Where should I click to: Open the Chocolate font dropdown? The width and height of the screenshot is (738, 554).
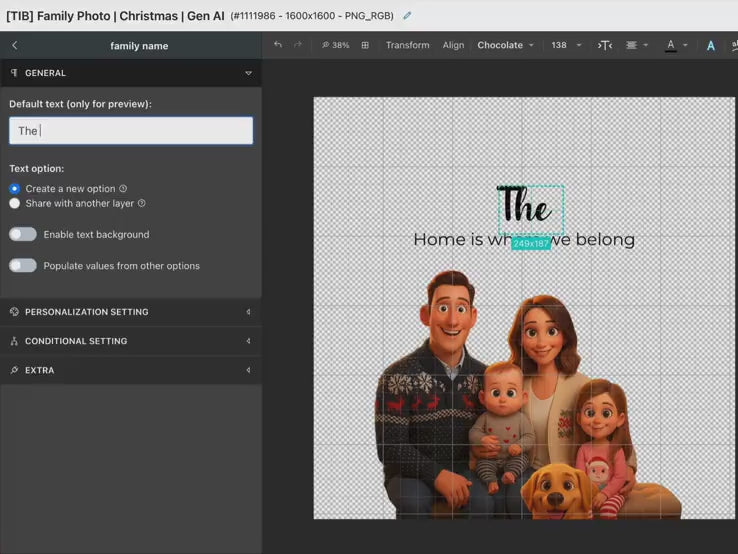click(505, 45)
